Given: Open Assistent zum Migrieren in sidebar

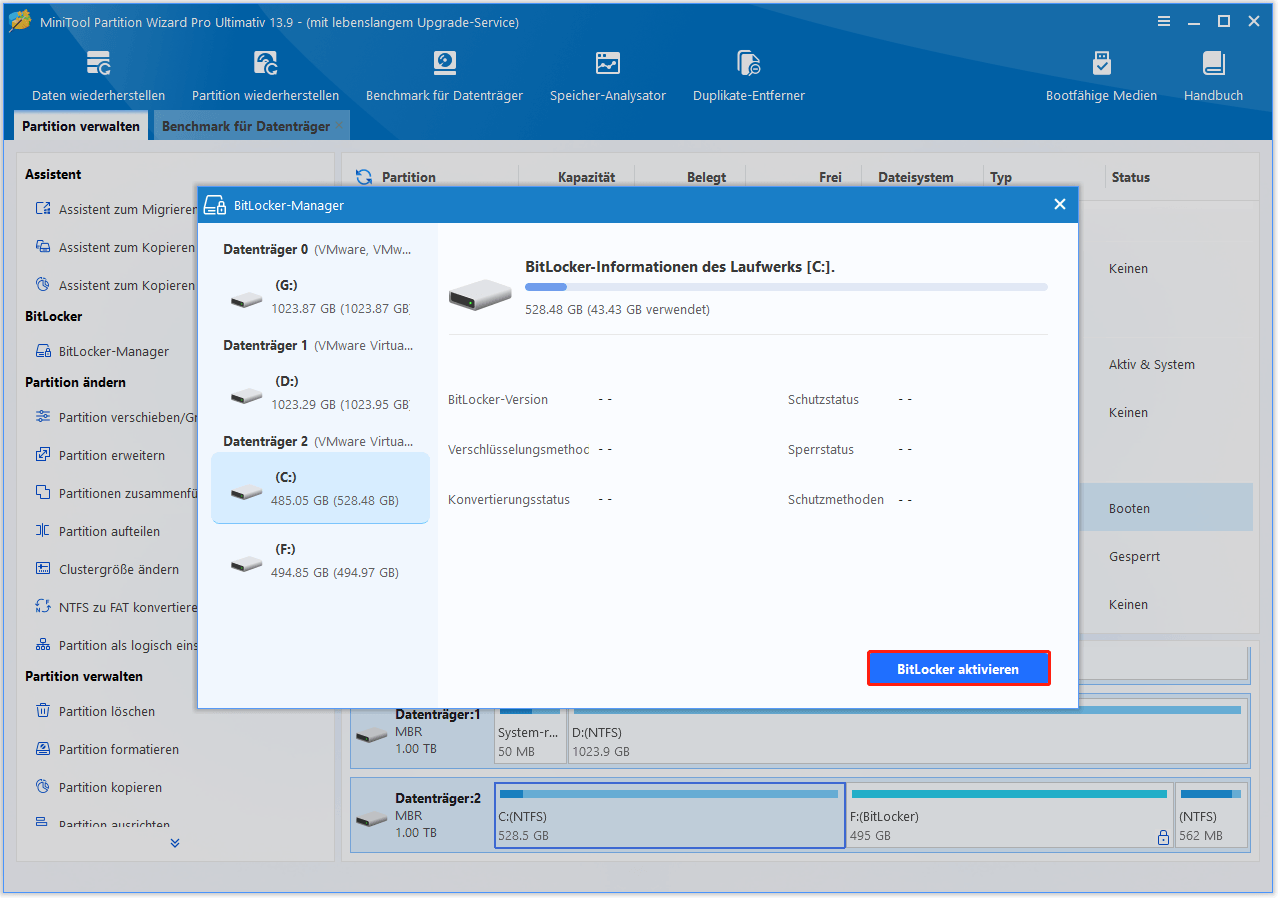Looking at the screenshot, I should pyautogui.click(x=116, y=209).
